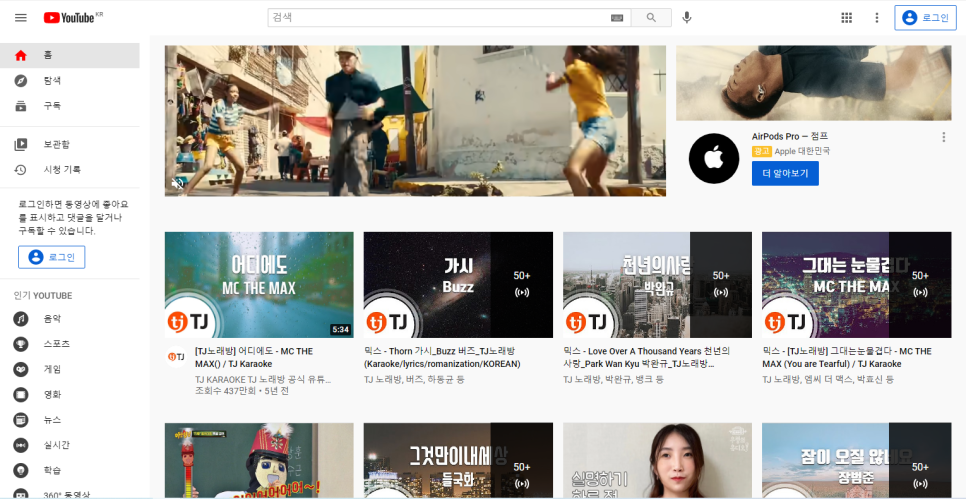Image resolution: width=966 pixels, height=499 pixels.
Task: Open the 그것만이내세상 들국화 mix thumbnail
Action: click(x=458, y=461)
